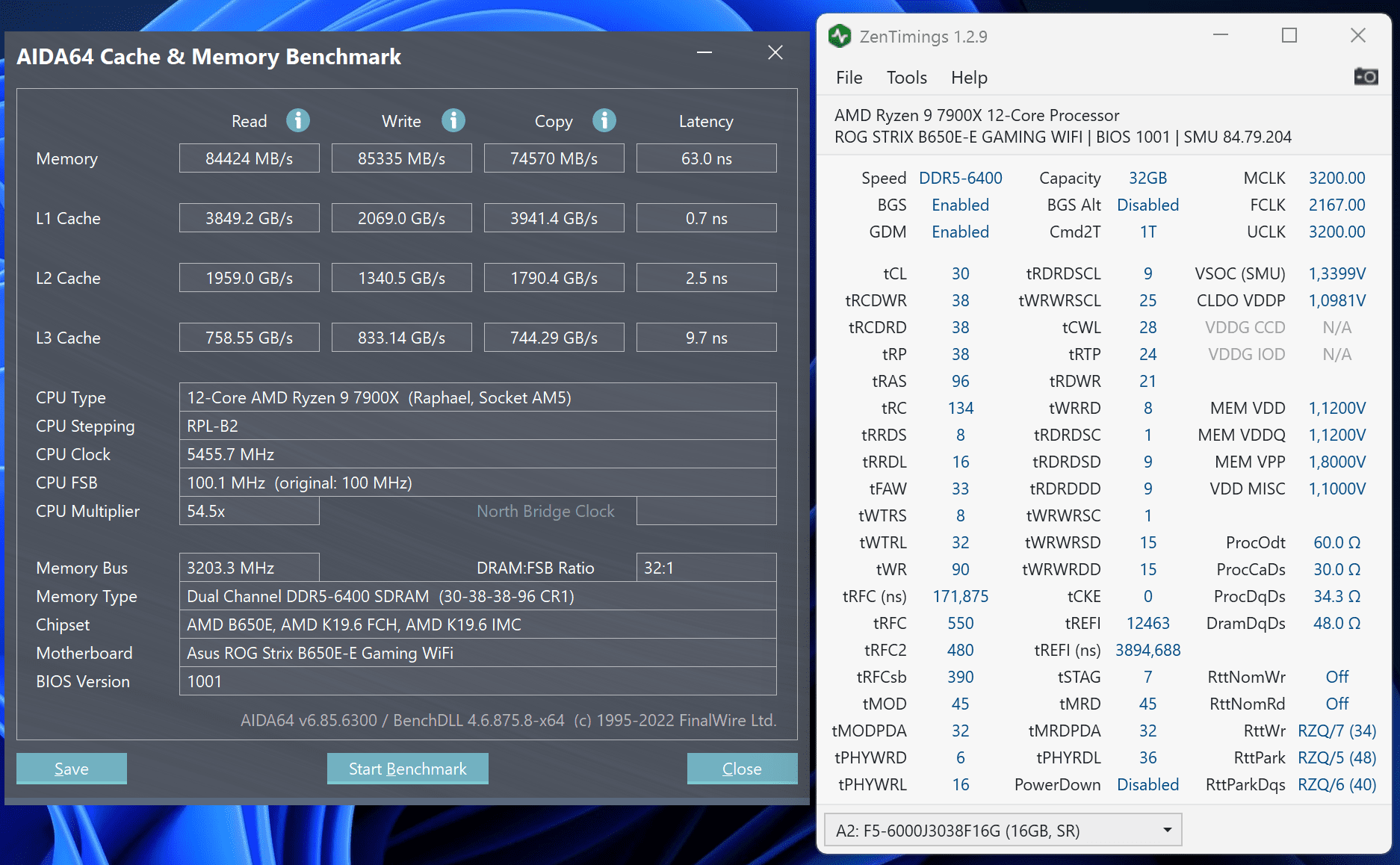
Task: Click the Memory Copy value 74570 MB/s
Action: point(554,158)
